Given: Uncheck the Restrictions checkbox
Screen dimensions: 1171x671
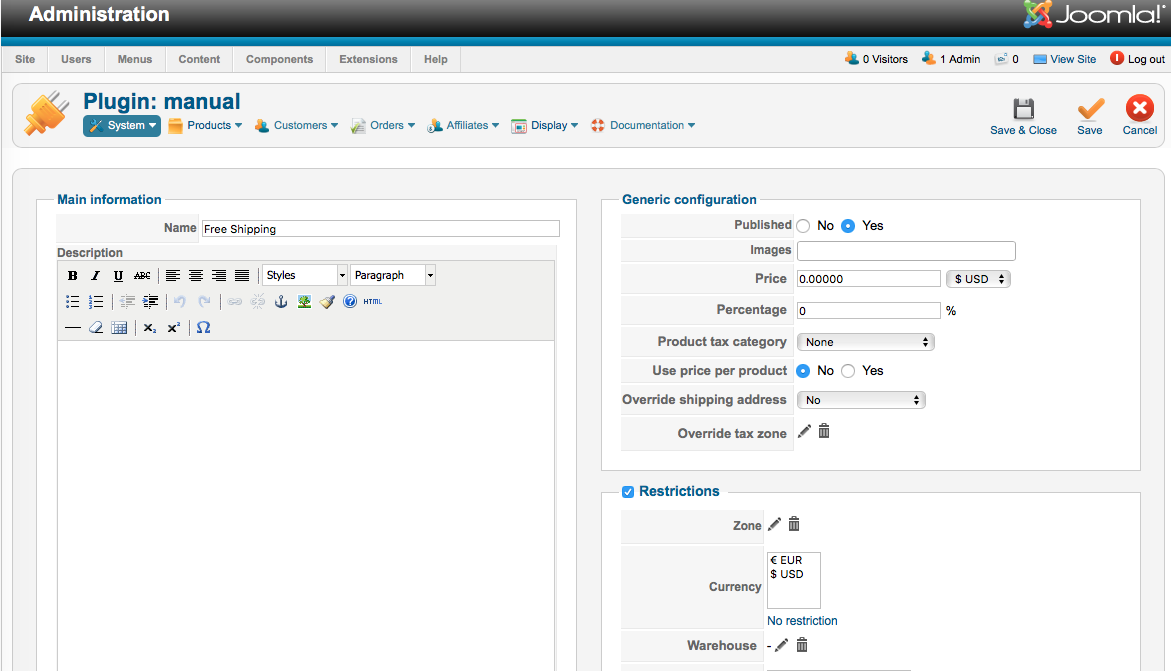Looking at the screenshot, I should click(628, 492).
